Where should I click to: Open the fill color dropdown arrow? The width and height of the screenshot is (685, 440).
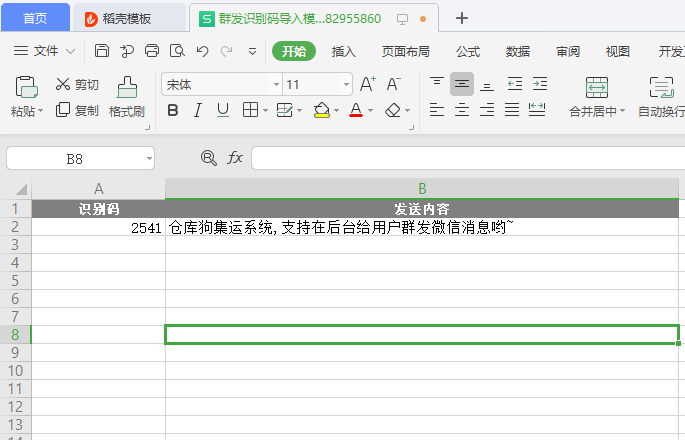pos(336,111)
